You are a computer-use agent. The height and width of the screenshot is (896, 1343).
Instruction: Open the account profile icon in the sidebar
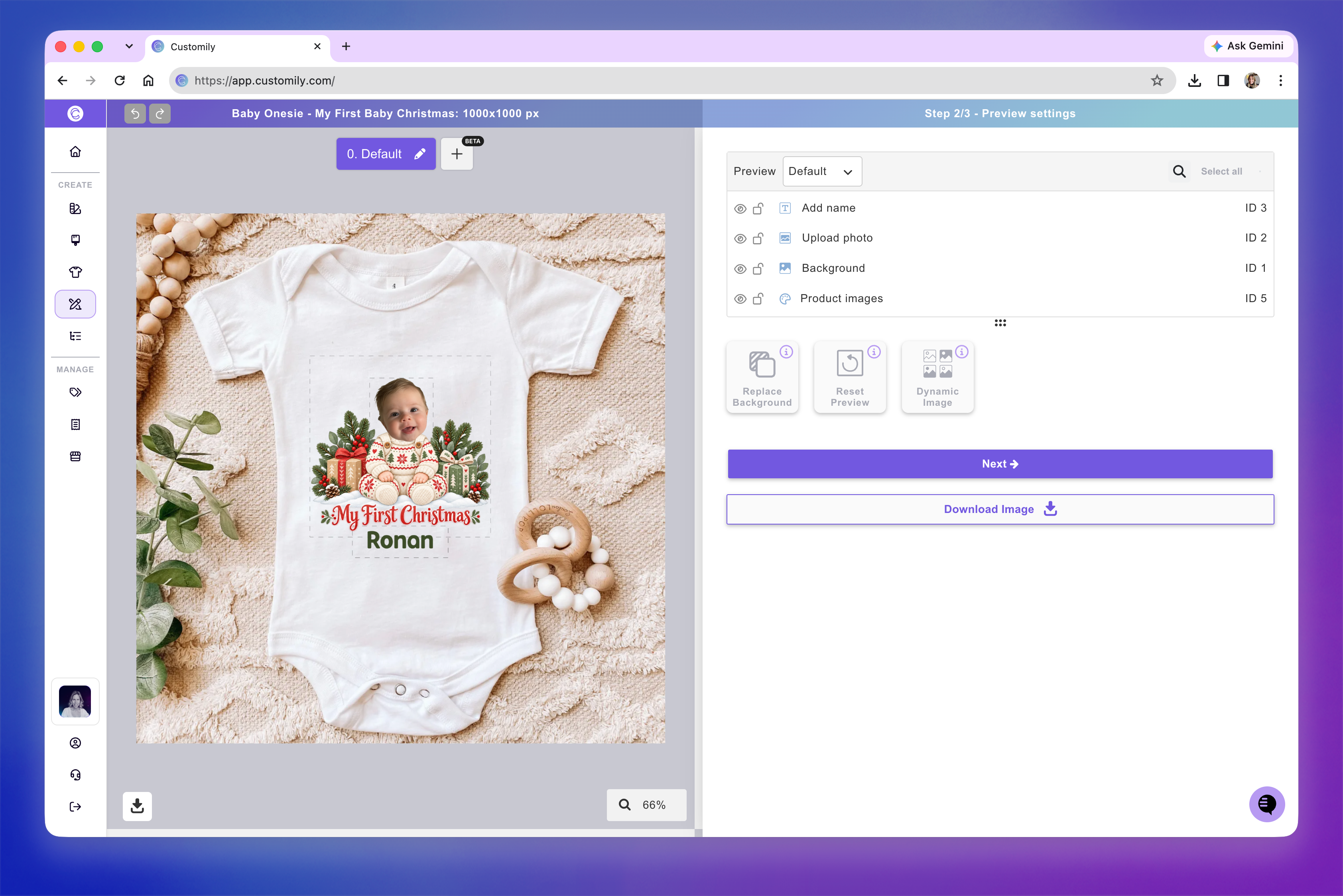click(x=75, y=743)
